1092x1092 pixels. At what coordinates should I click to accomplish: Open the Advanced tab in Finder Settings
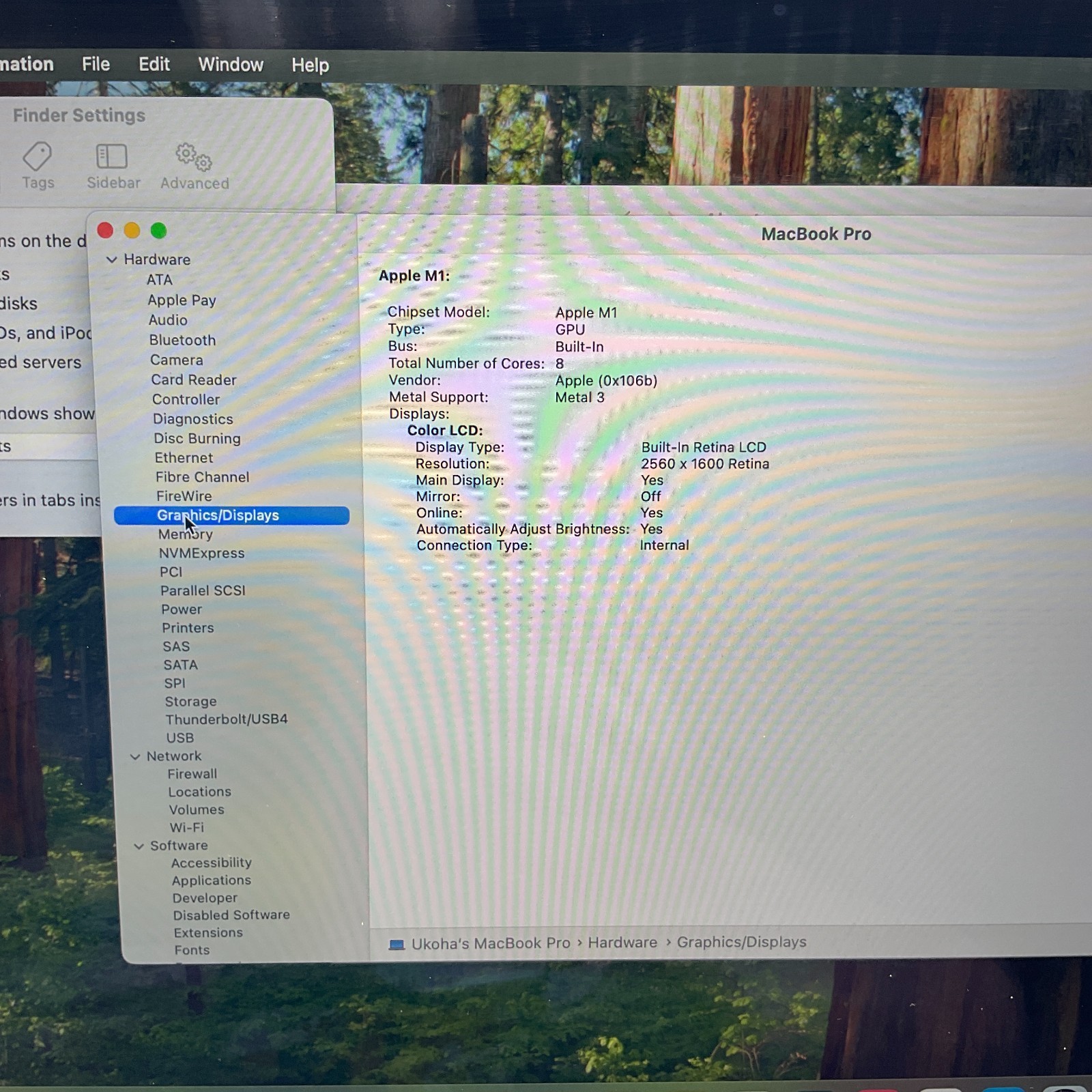click(195, 166)
